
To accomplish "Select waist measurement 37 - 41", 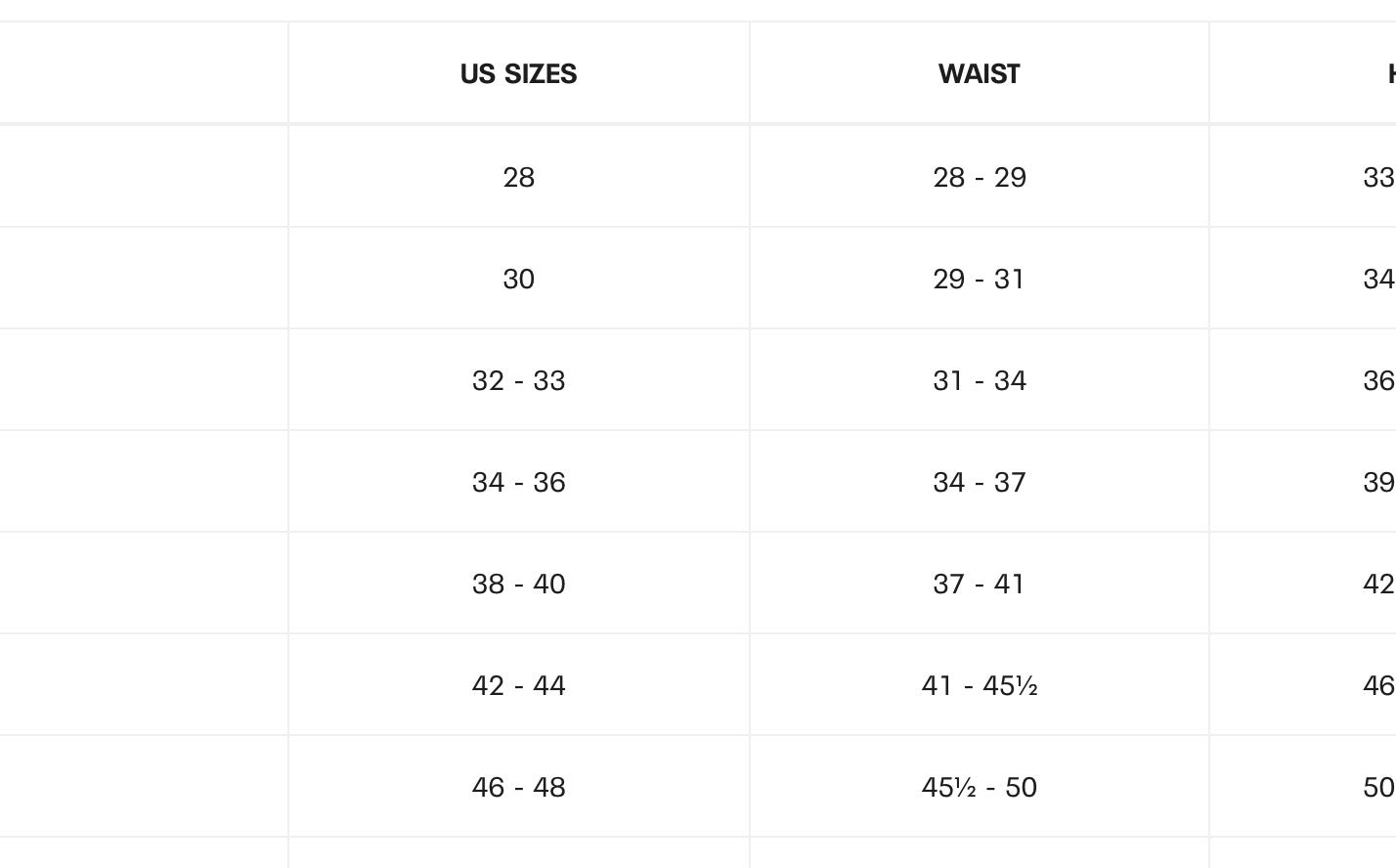I will 980,584.
